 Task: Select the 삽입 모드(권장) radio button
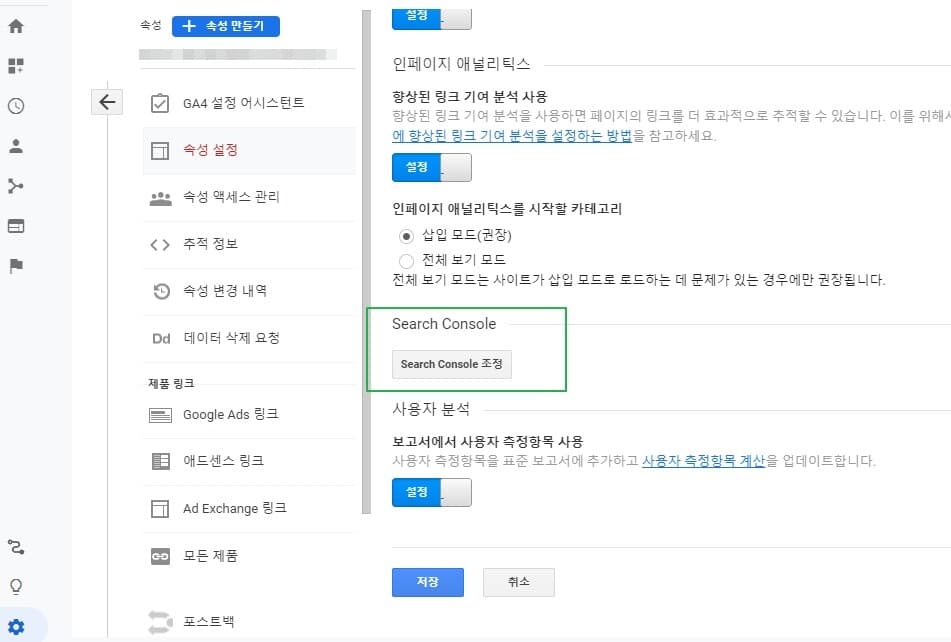[406, 236]
